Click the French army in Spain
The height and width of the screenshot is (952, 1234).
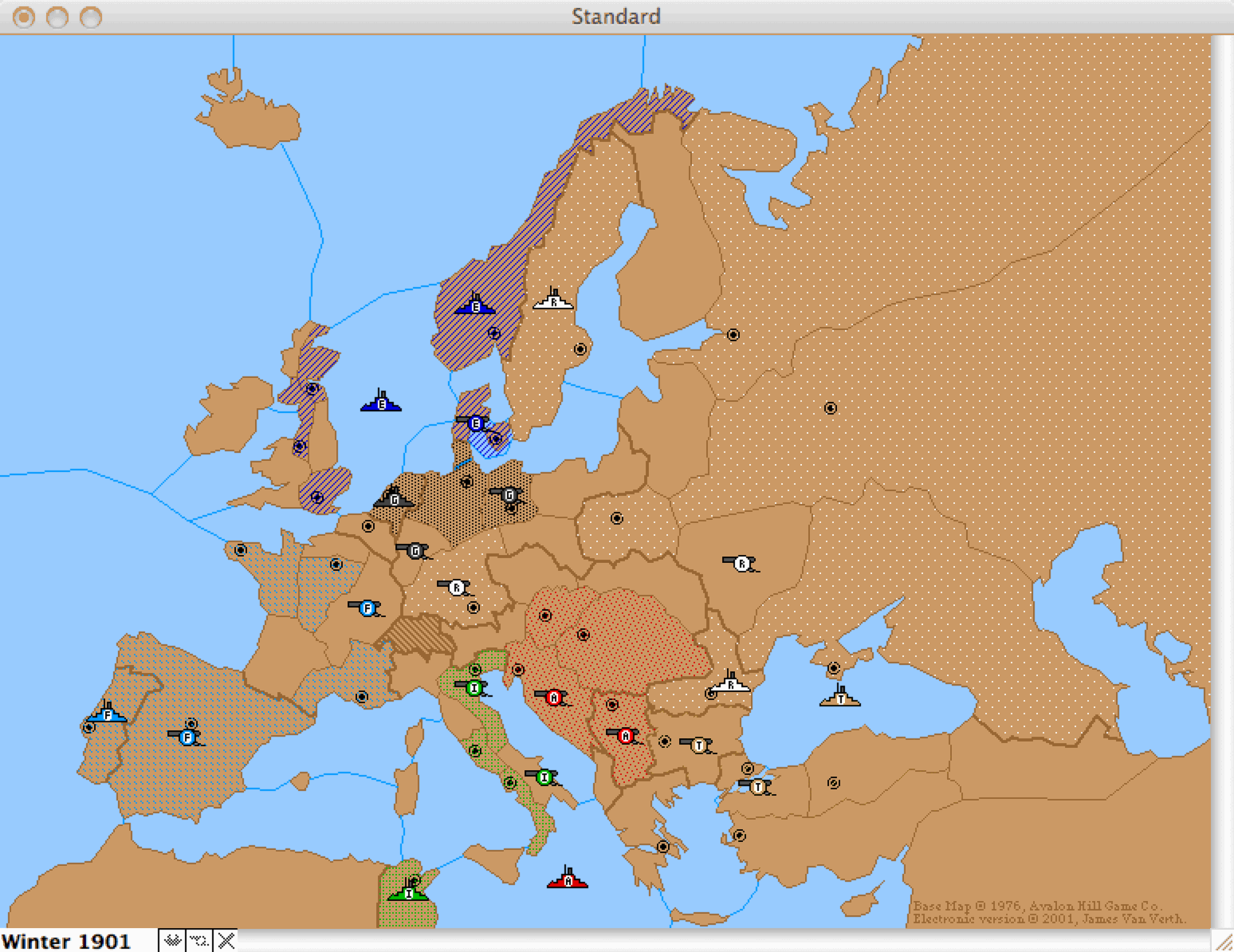(x=187, y=737)
